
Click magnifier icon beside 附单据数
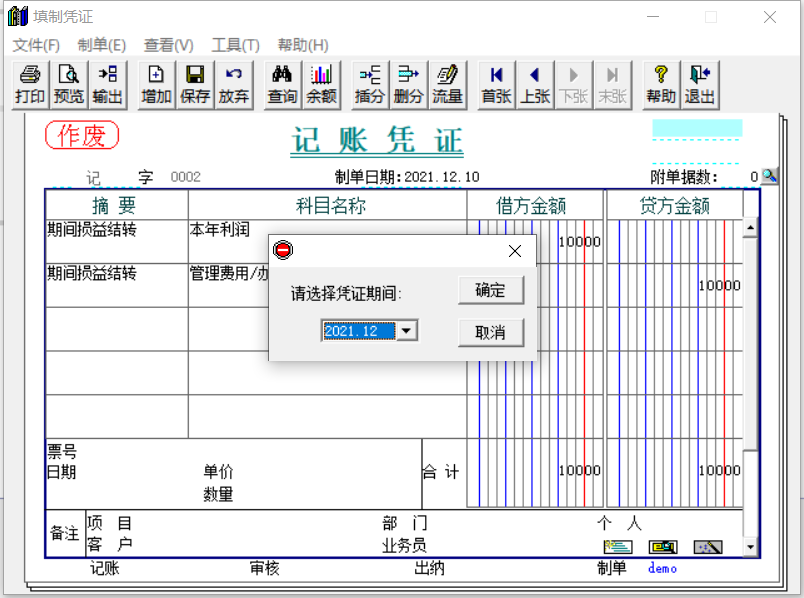pos(769,176)
